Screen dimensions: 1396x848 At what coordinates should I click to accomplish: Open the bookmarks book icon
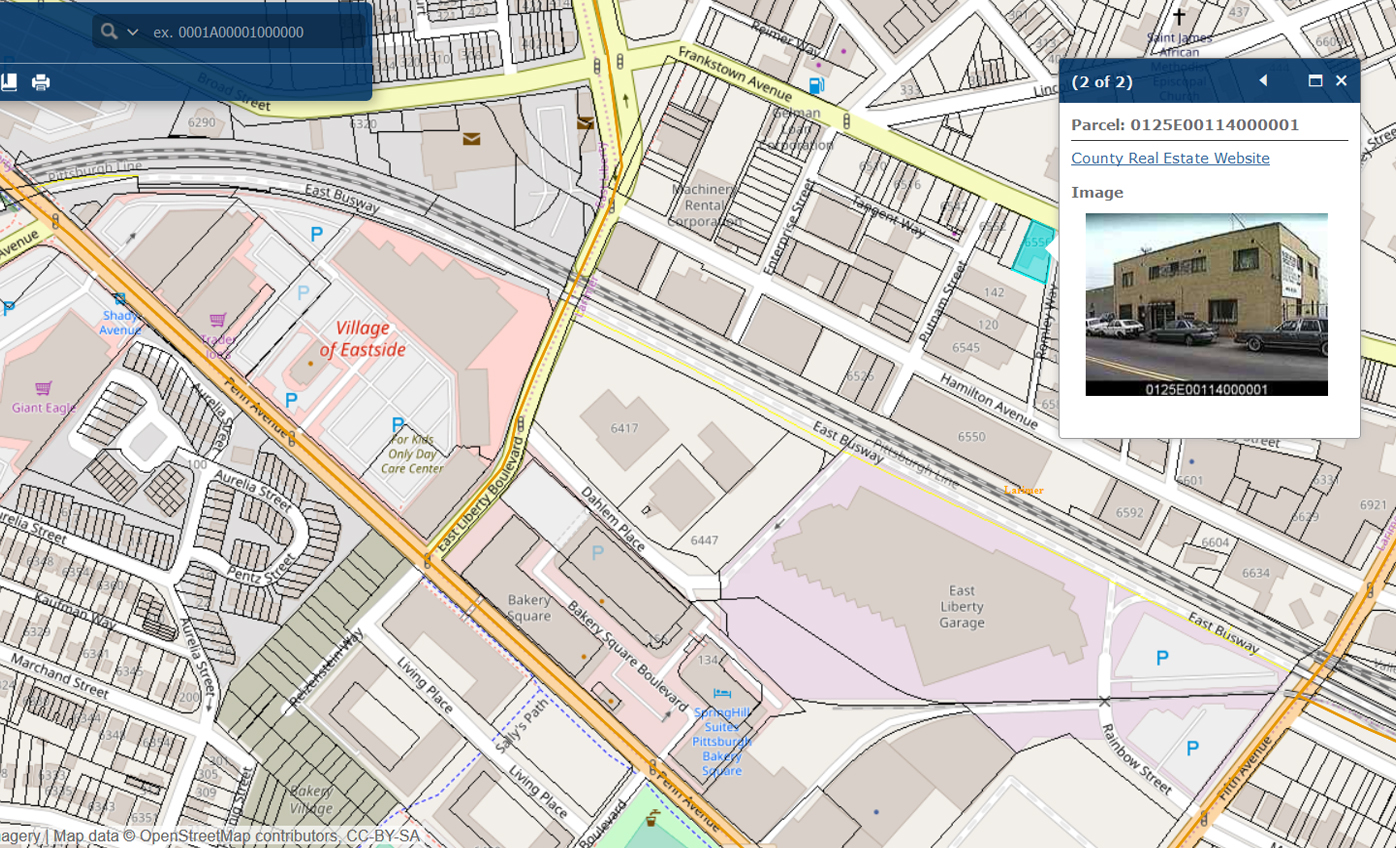[x=9, y=82]
